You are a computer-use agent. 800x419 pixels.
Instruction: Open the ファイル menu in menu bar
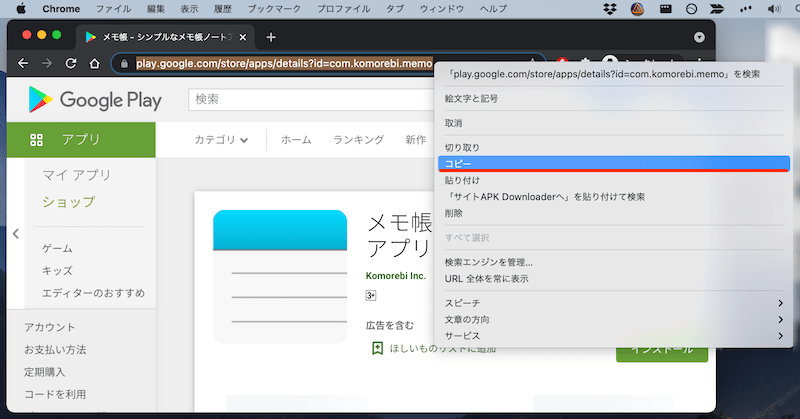pyautogui.click(x=113, y=9)
